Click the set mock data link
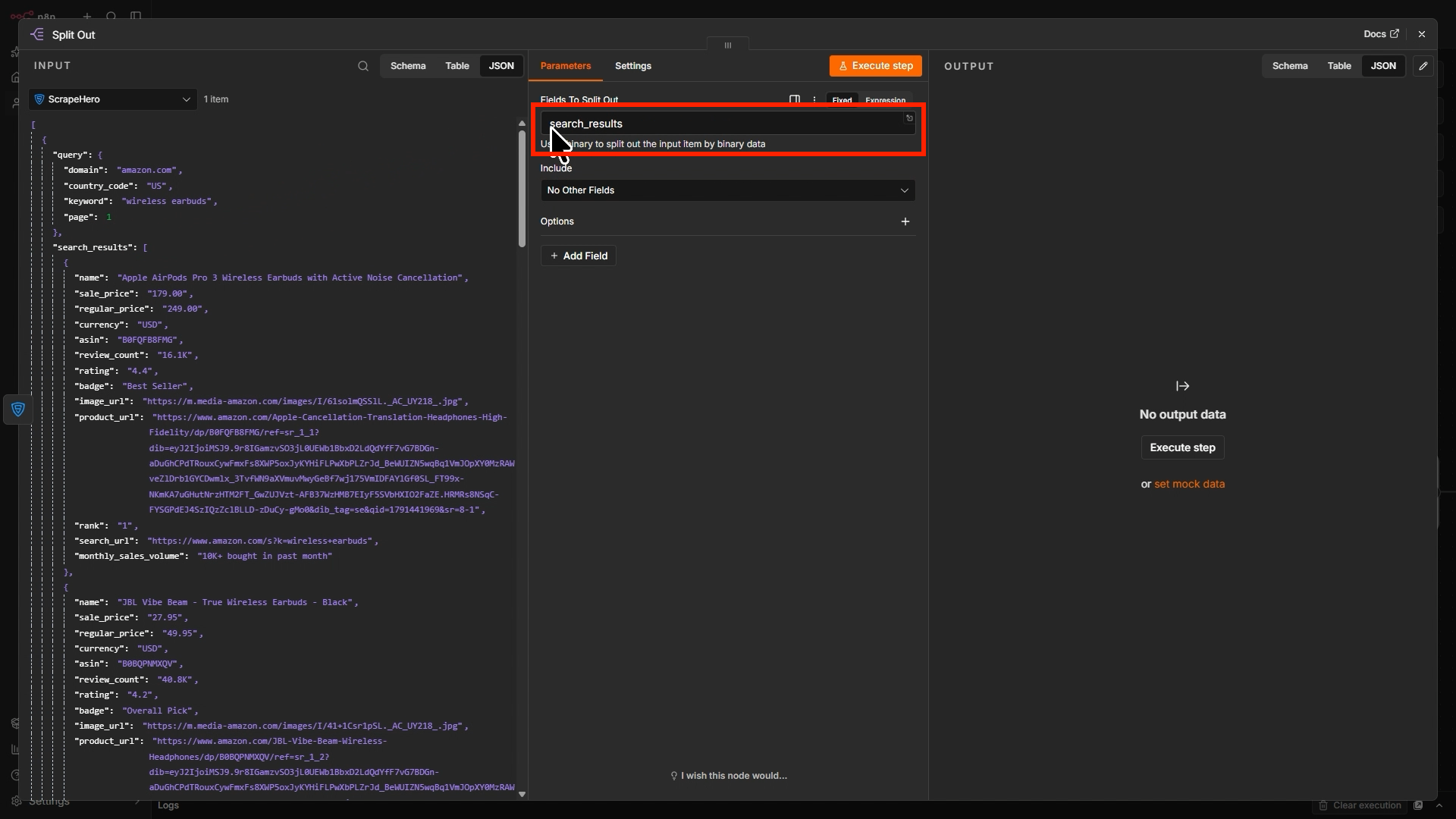 tap(1189, 484)
